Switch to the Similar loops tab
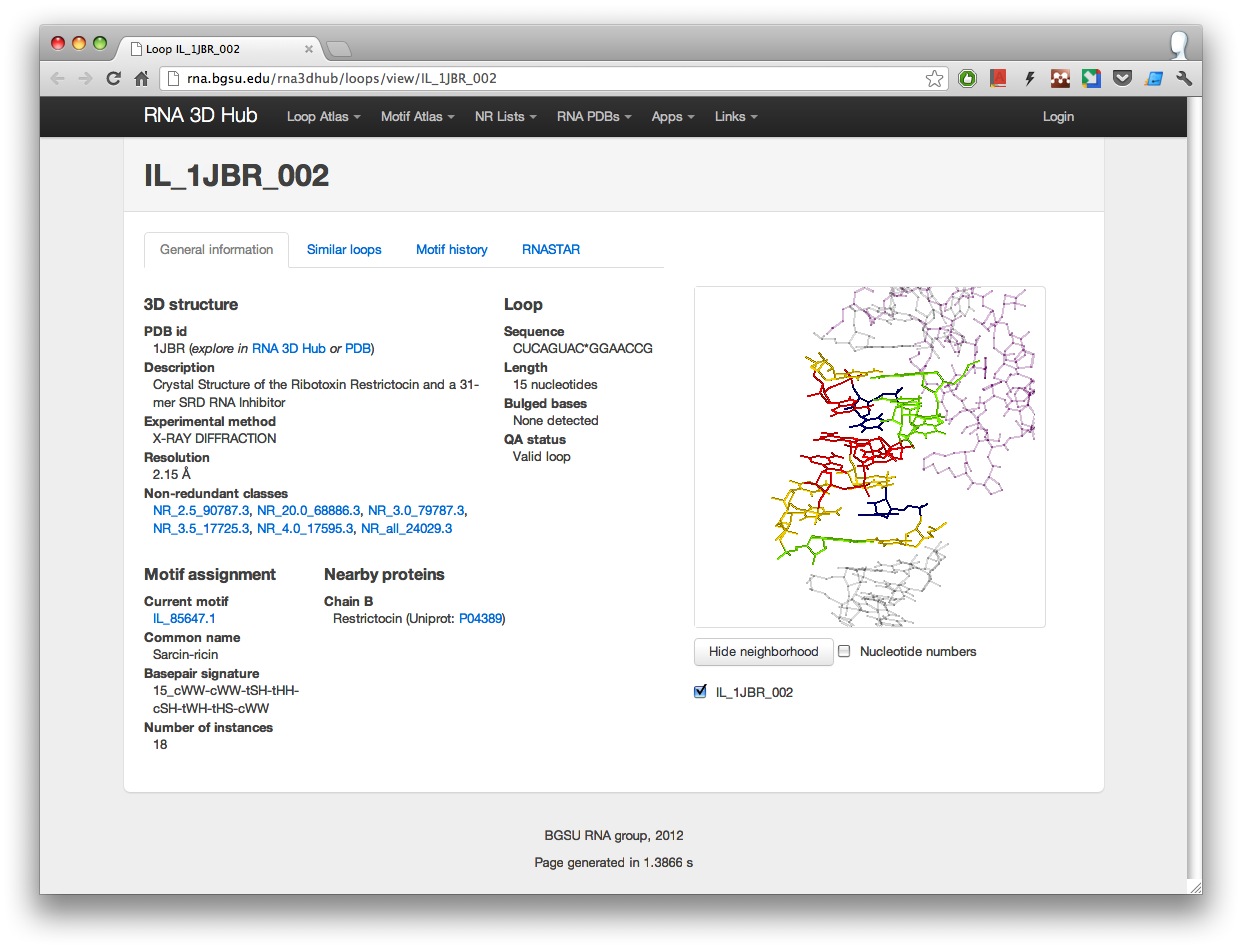Image resolution: width=1242 pixels, height=949 pixels. (x=344, y=250)
